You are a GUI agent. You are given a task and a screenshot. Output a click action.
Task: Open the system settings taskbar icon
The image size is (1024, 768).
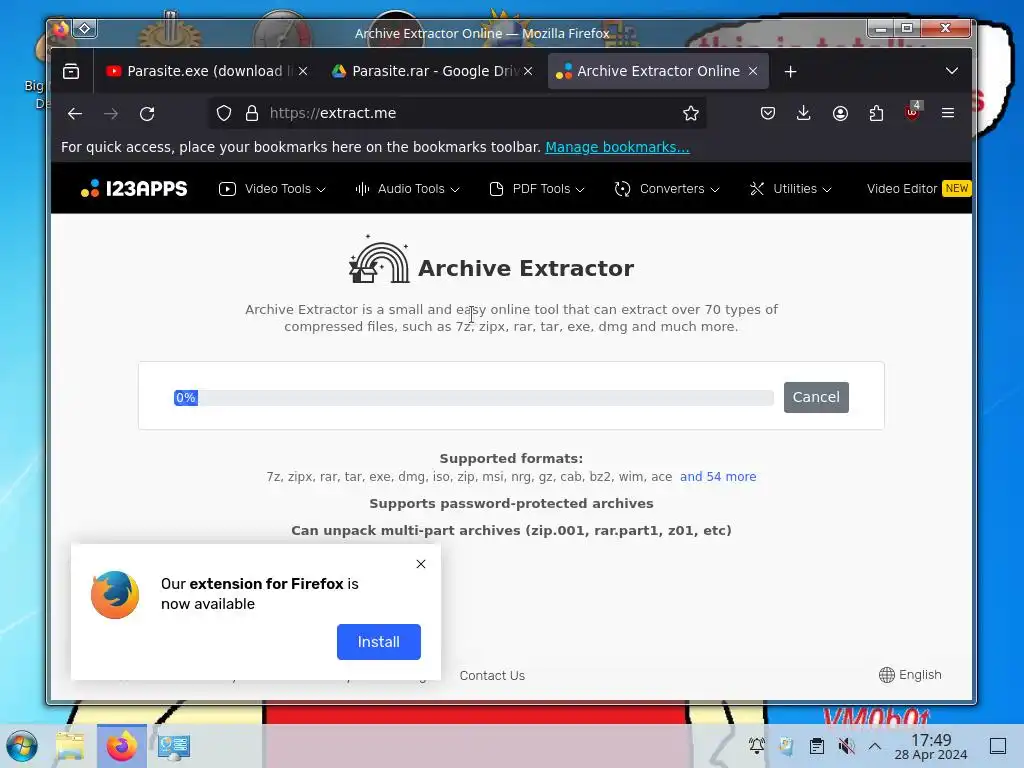coord(173,746)
